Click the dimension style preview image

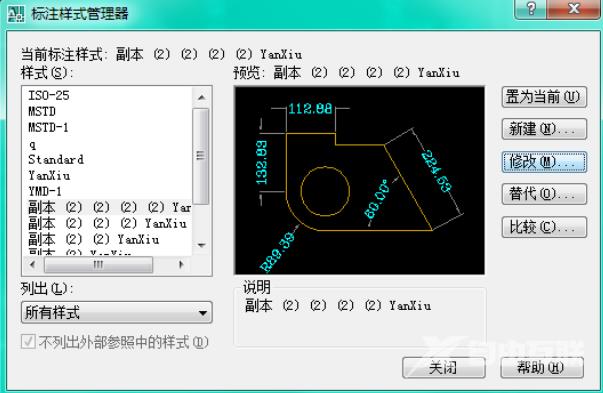tap(359, 180)
